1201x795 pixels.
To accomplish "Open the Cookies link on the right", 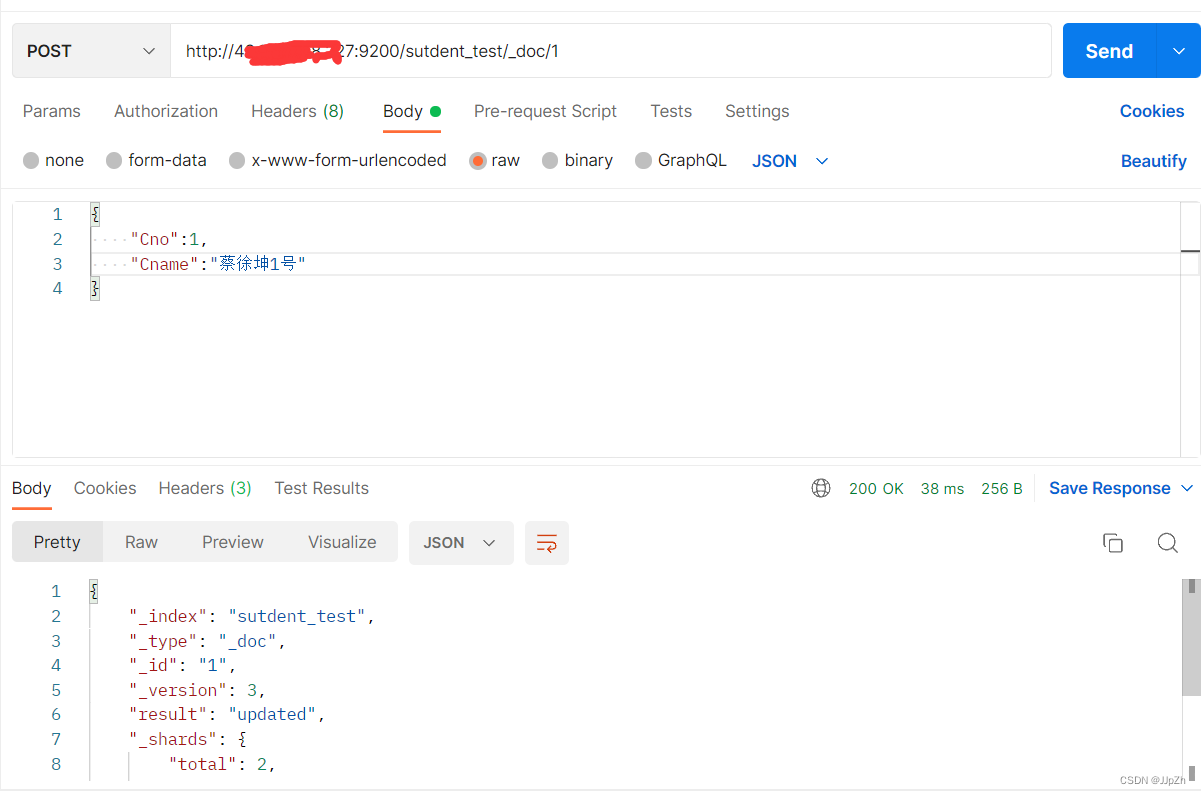I will tap(1152, 111).
